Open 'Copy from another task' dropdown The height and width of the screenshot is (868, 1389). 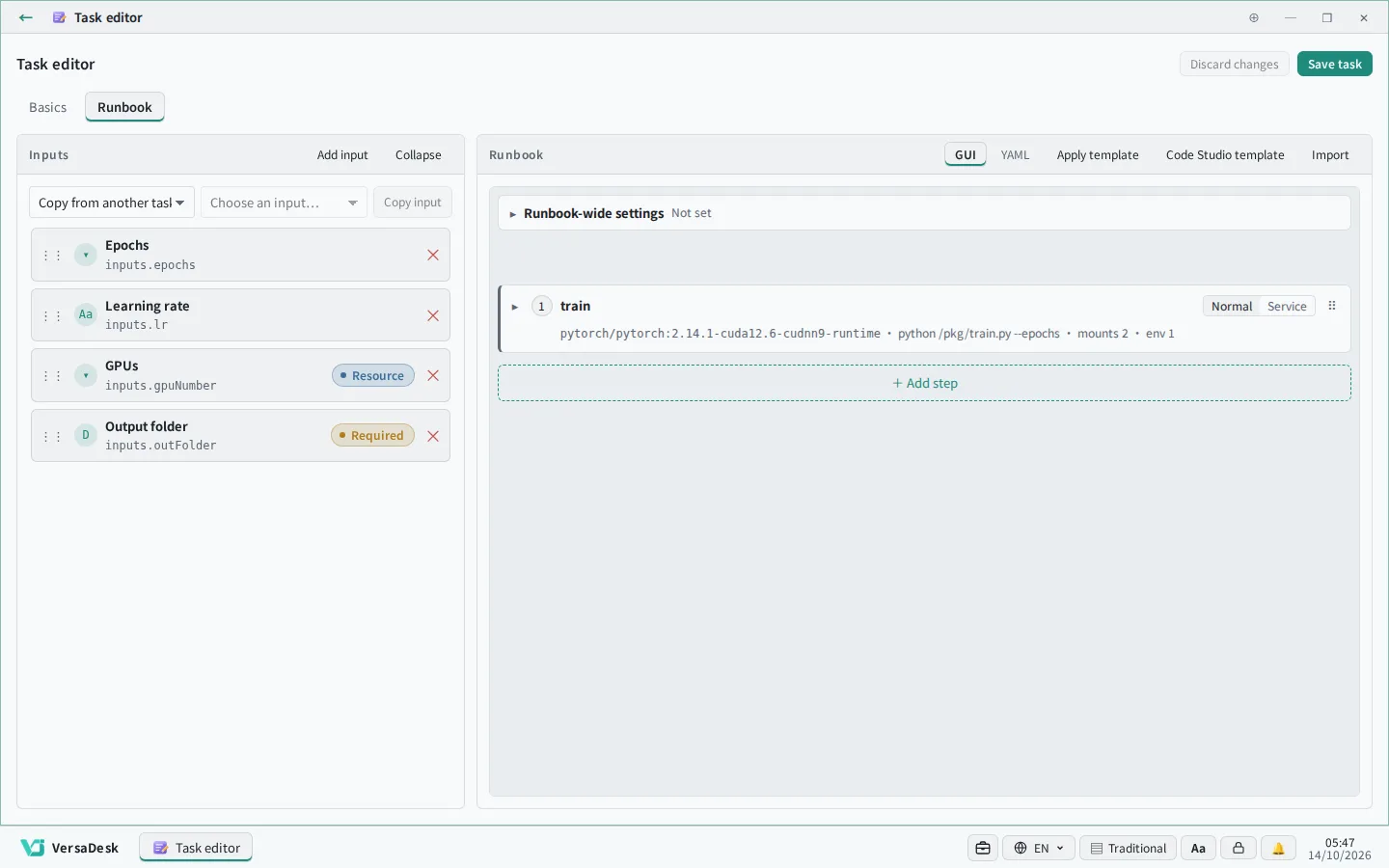pos(112,203)
